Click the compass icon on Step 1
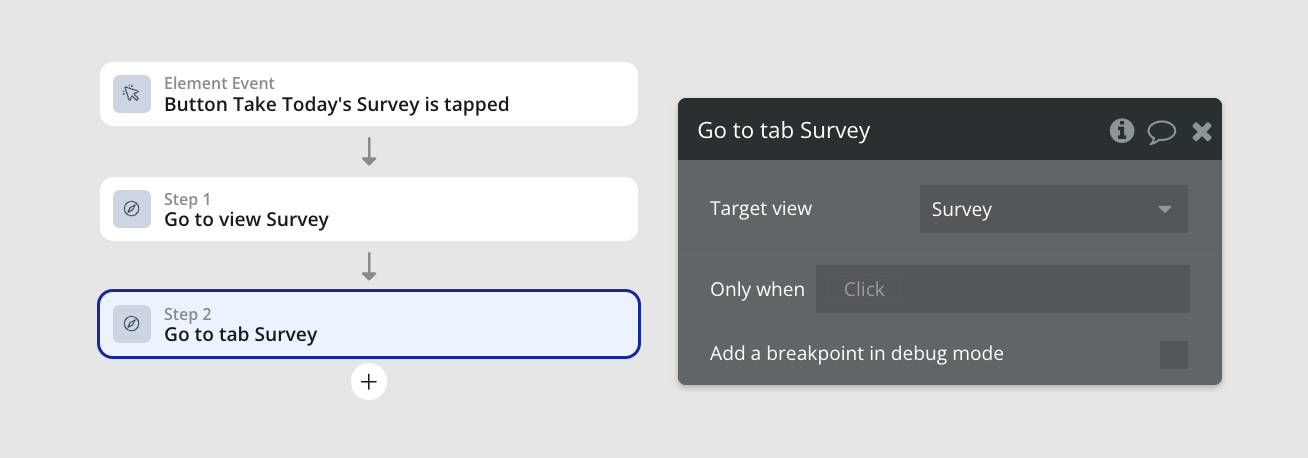This screenshot has height=458, width=1308. coord(131,209)
